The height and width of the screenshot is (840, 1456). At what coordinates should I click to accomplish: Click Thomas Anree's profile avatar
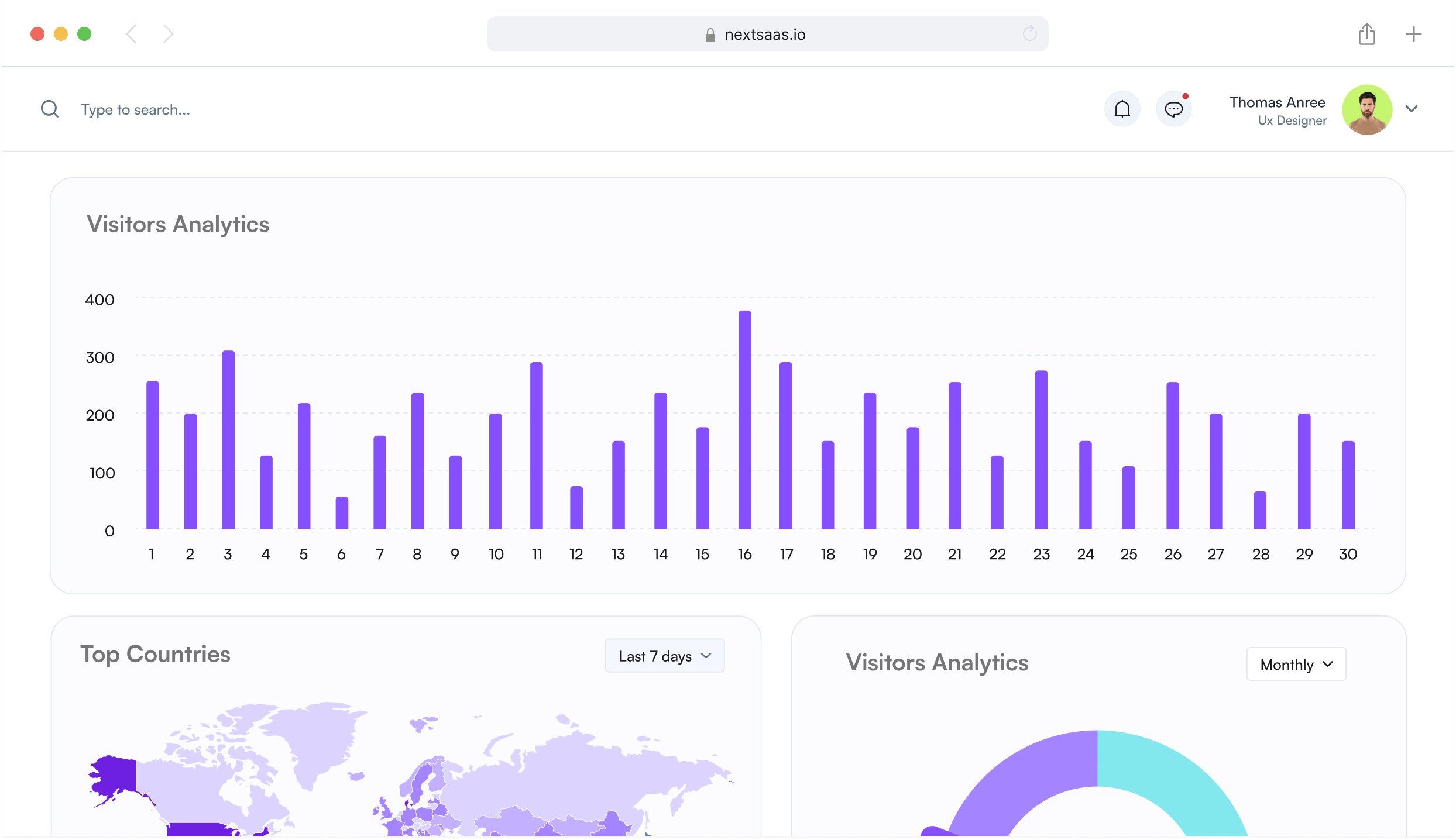(1366, 110)
